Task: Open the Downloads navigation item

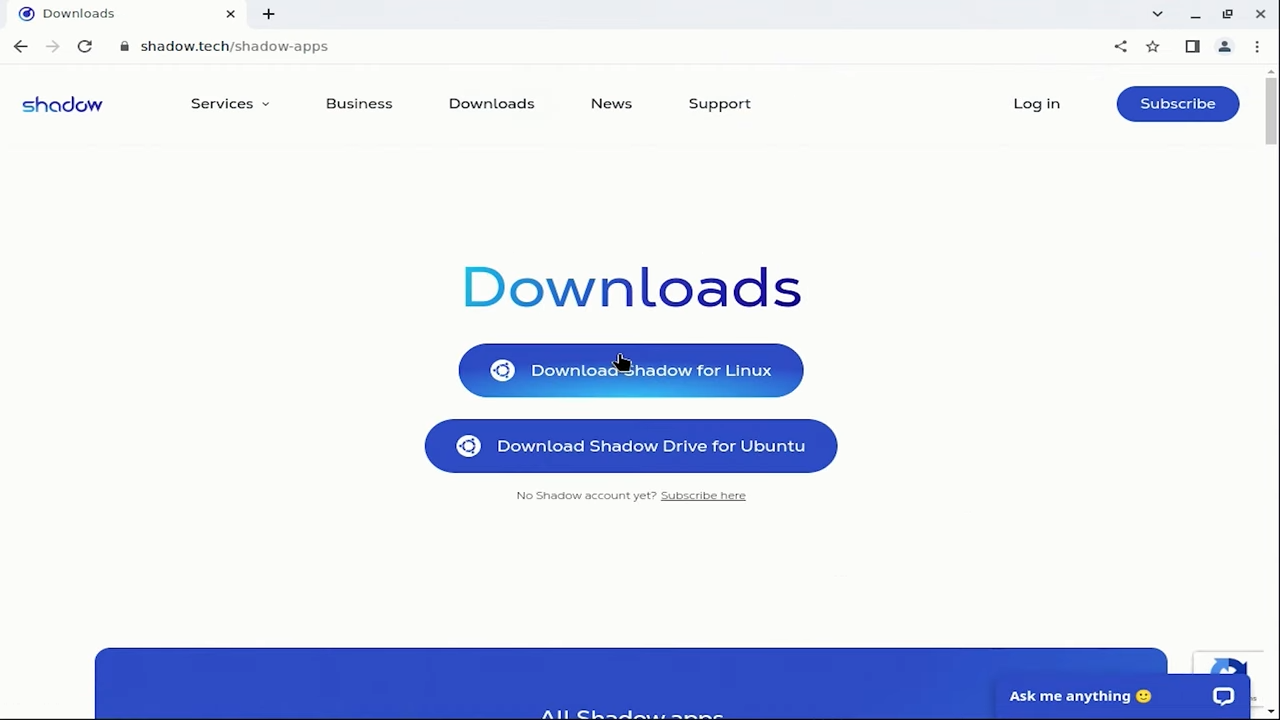Action: pyautogui.click(x=491, y=104)
